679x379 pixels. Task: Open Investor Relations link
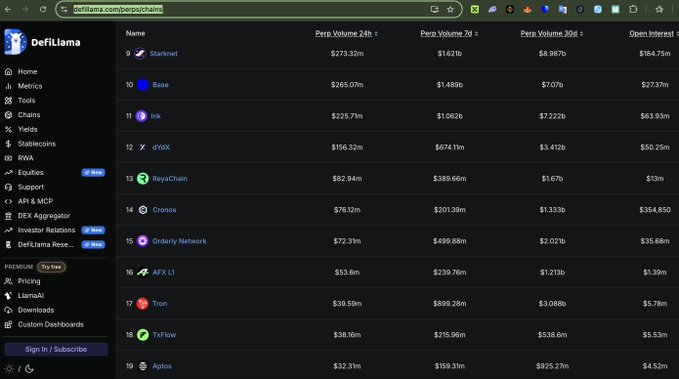(x=46, y=230)
